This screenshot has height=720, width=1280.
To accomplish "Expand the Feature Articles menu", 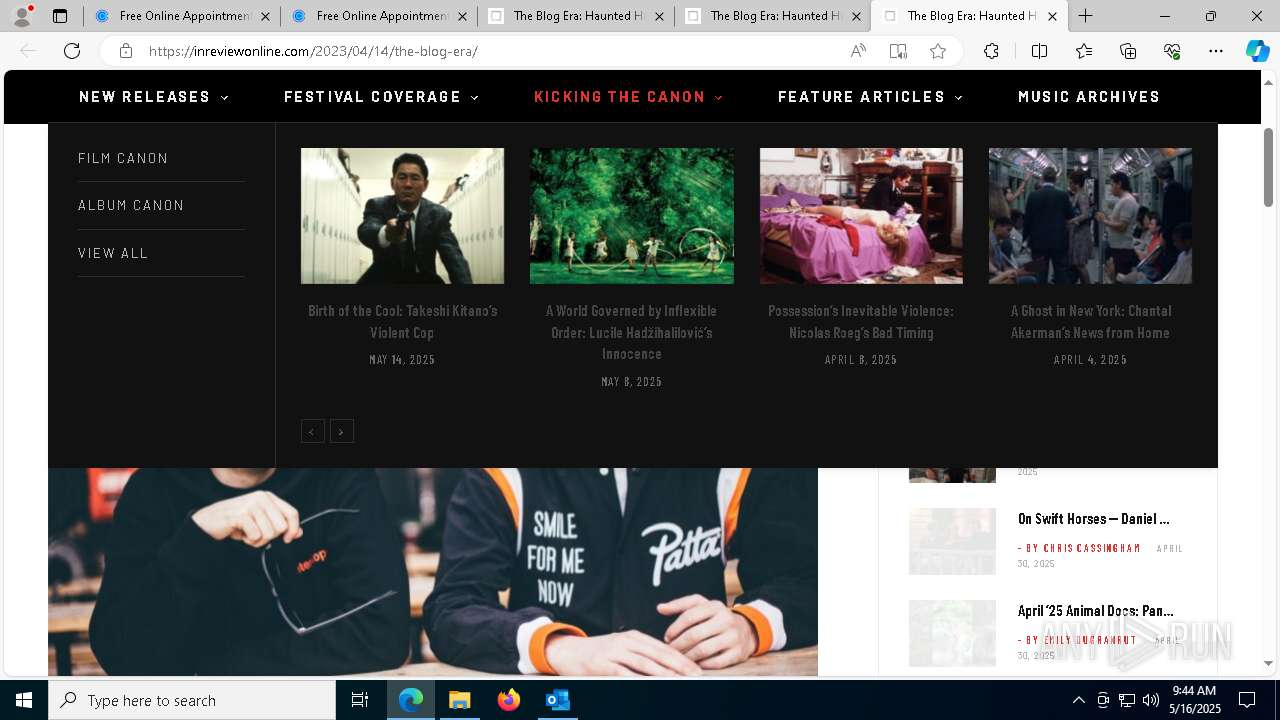I will 870,97.
